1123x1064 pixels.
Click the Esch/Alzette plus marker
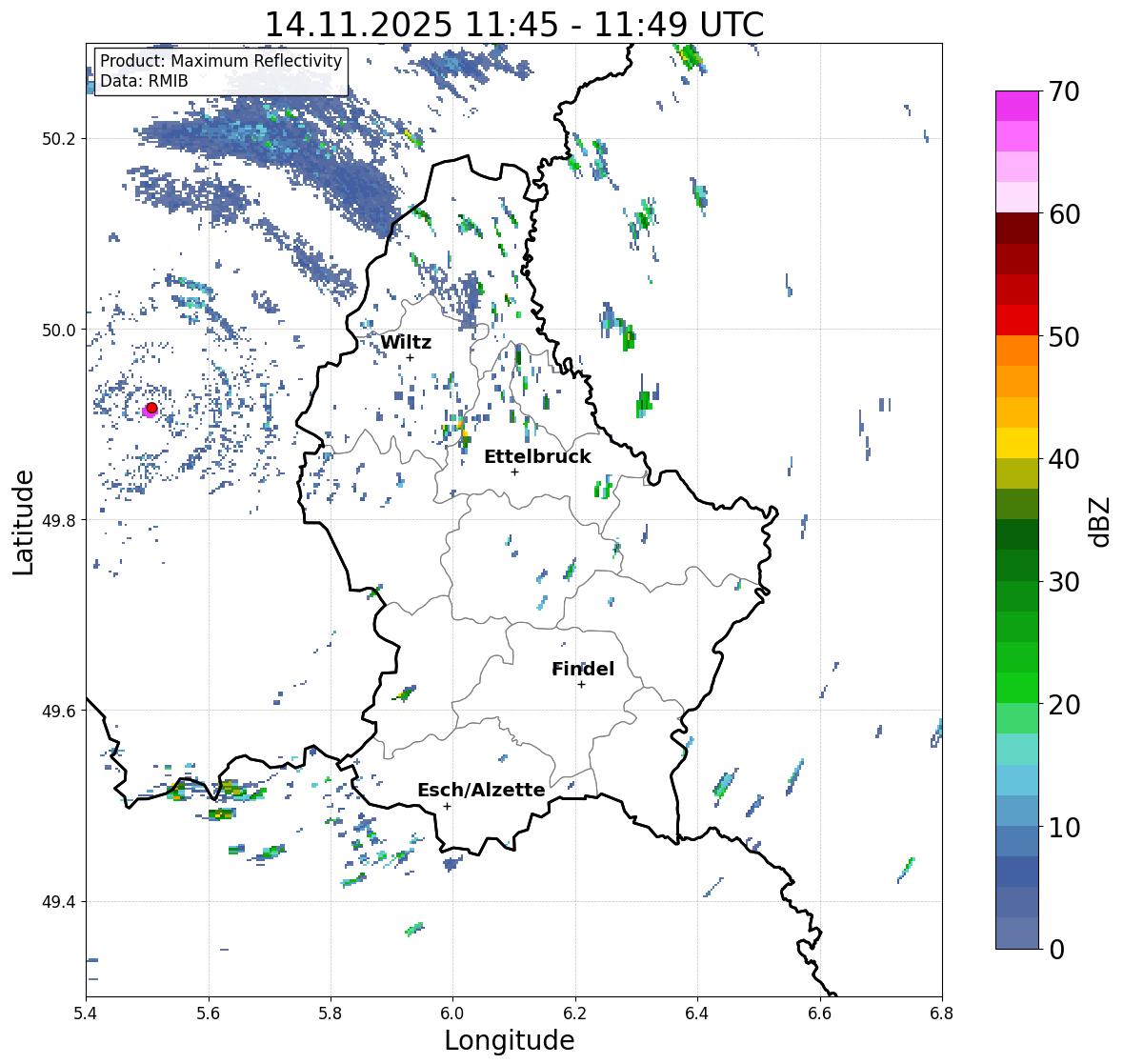click(x=447, y=806)
